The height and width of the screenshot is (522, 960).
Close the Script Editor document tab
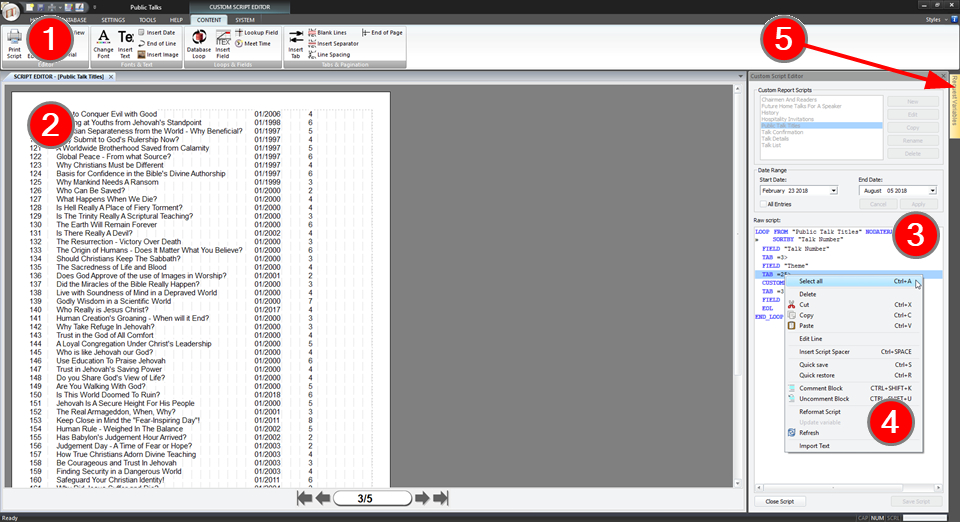[111, 76]
